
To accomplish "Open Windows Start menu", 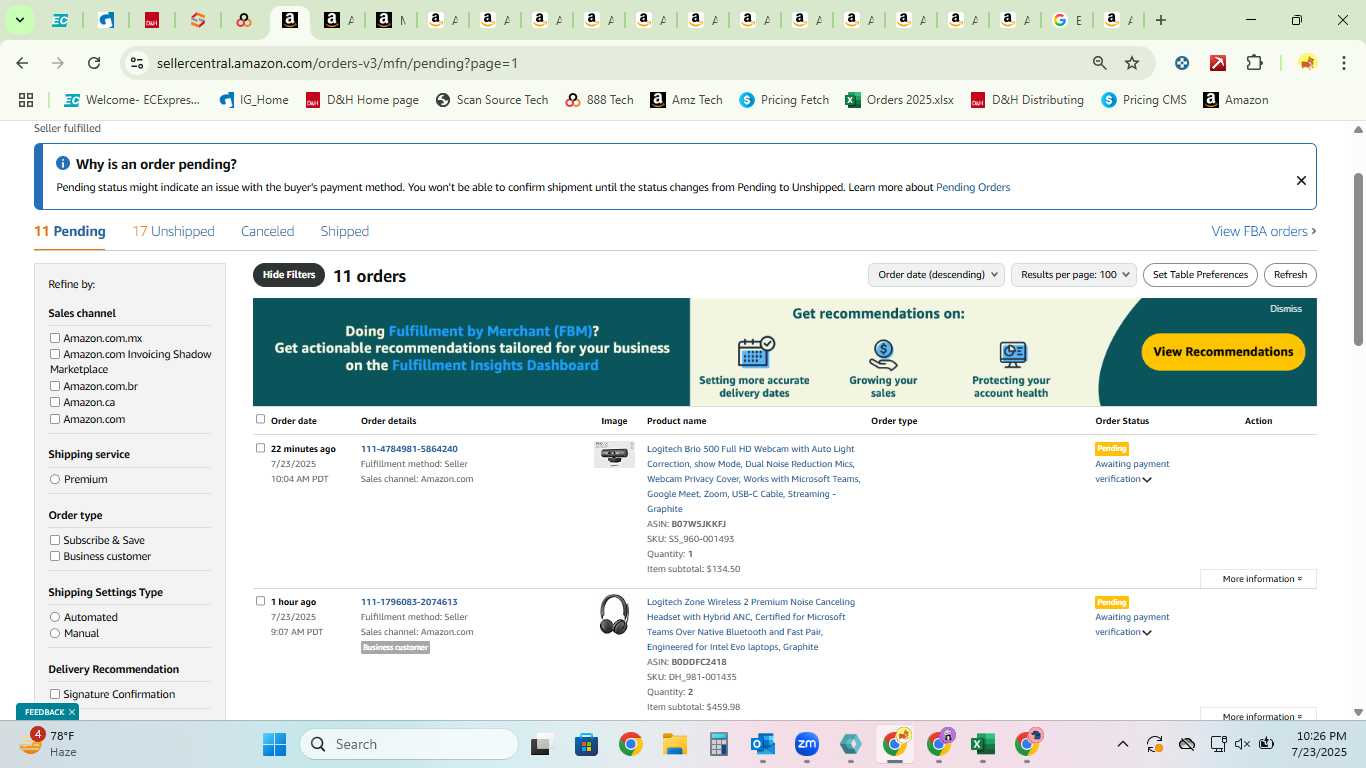I will [x=274, y=744].
